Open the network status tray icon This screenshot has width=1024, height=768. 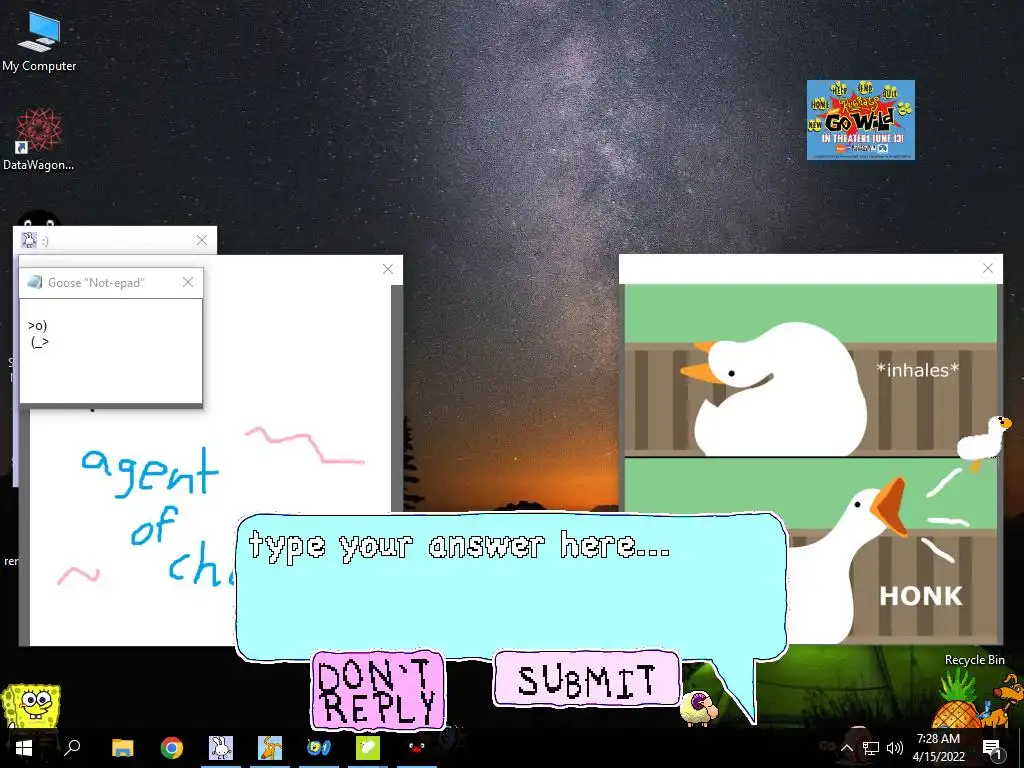pyautogui.click(x=871, y=748)
